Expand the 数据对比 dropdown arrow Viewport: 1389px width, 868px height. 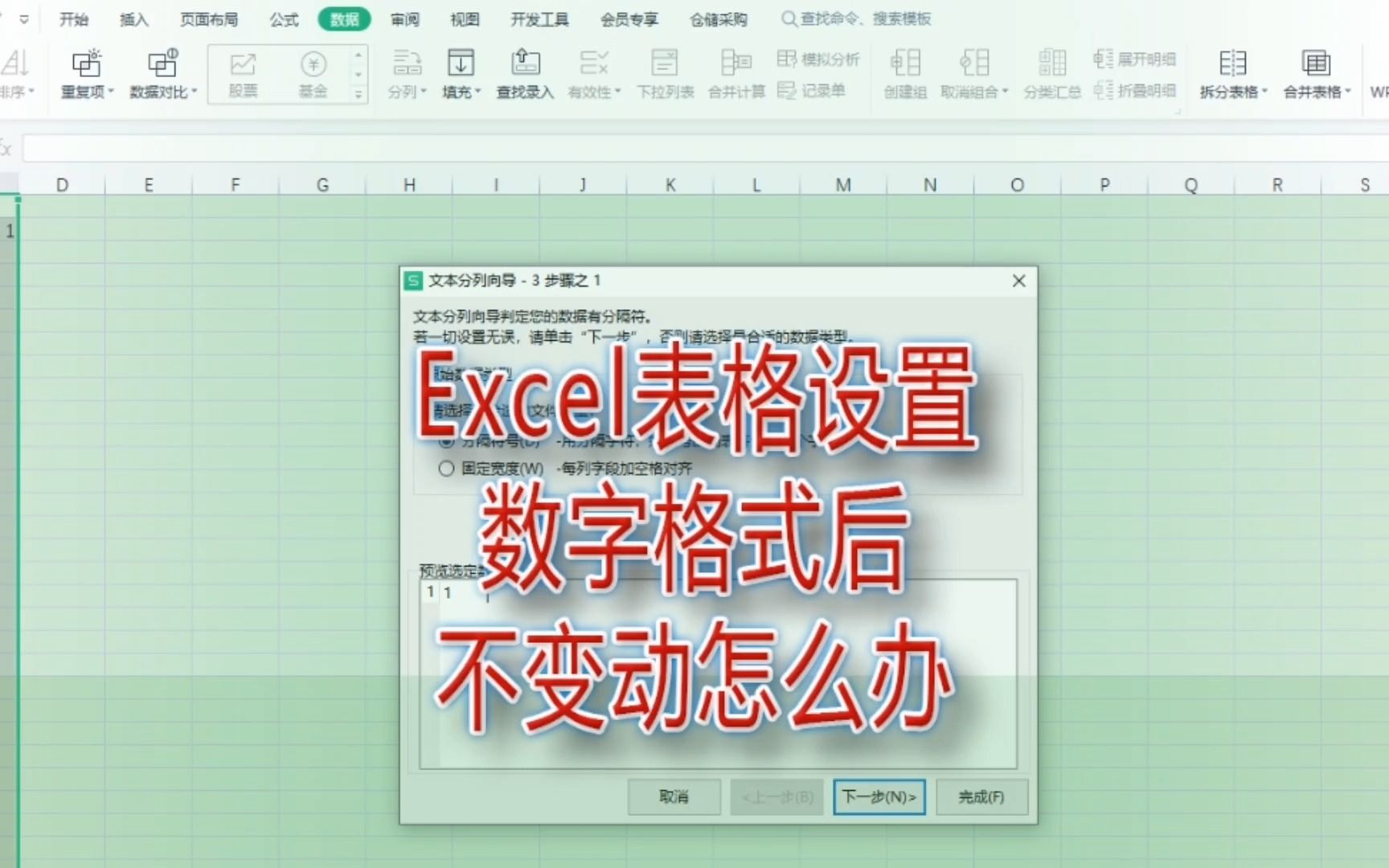(x=194, y=92)
